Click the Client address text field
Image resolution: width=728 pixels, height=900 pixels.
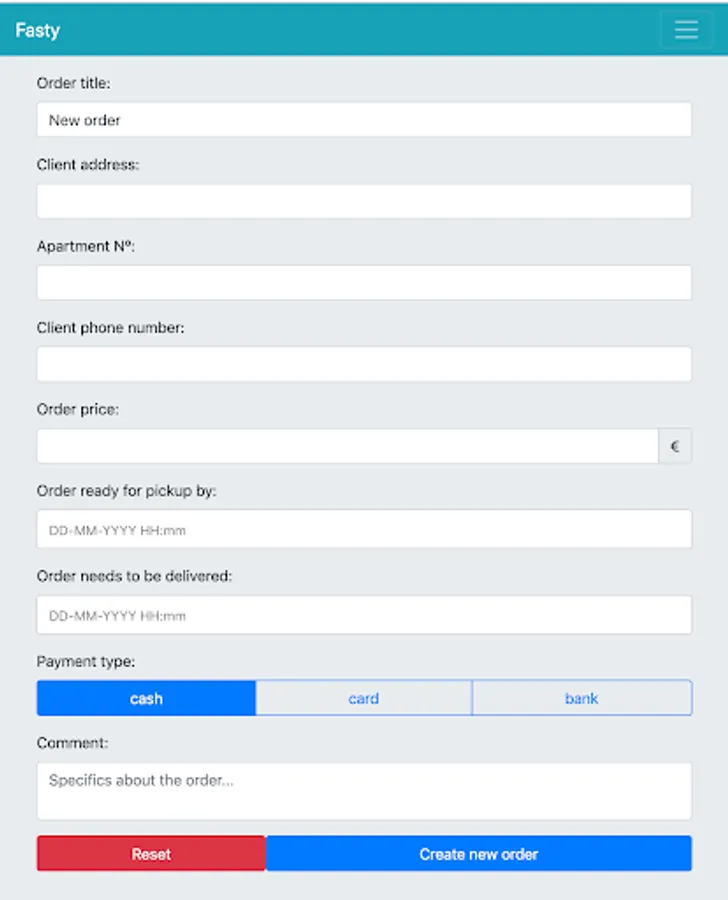click(x=364, y=201)
